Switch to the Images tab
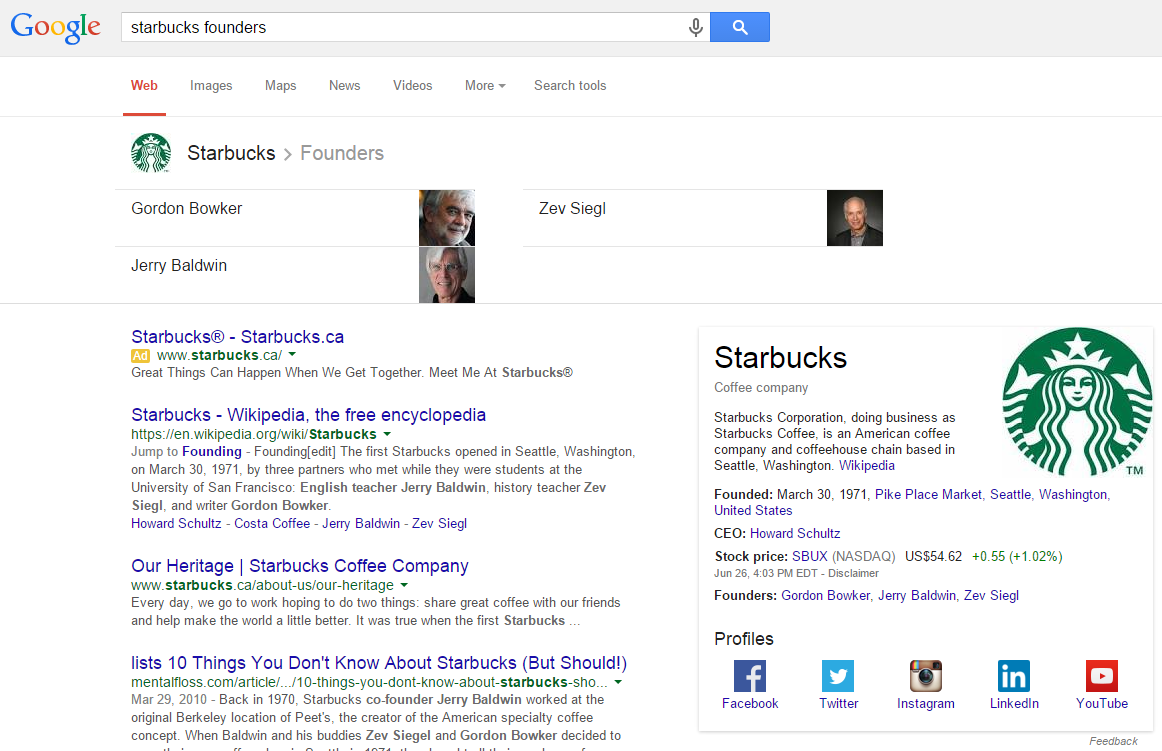 coord(211,86)
